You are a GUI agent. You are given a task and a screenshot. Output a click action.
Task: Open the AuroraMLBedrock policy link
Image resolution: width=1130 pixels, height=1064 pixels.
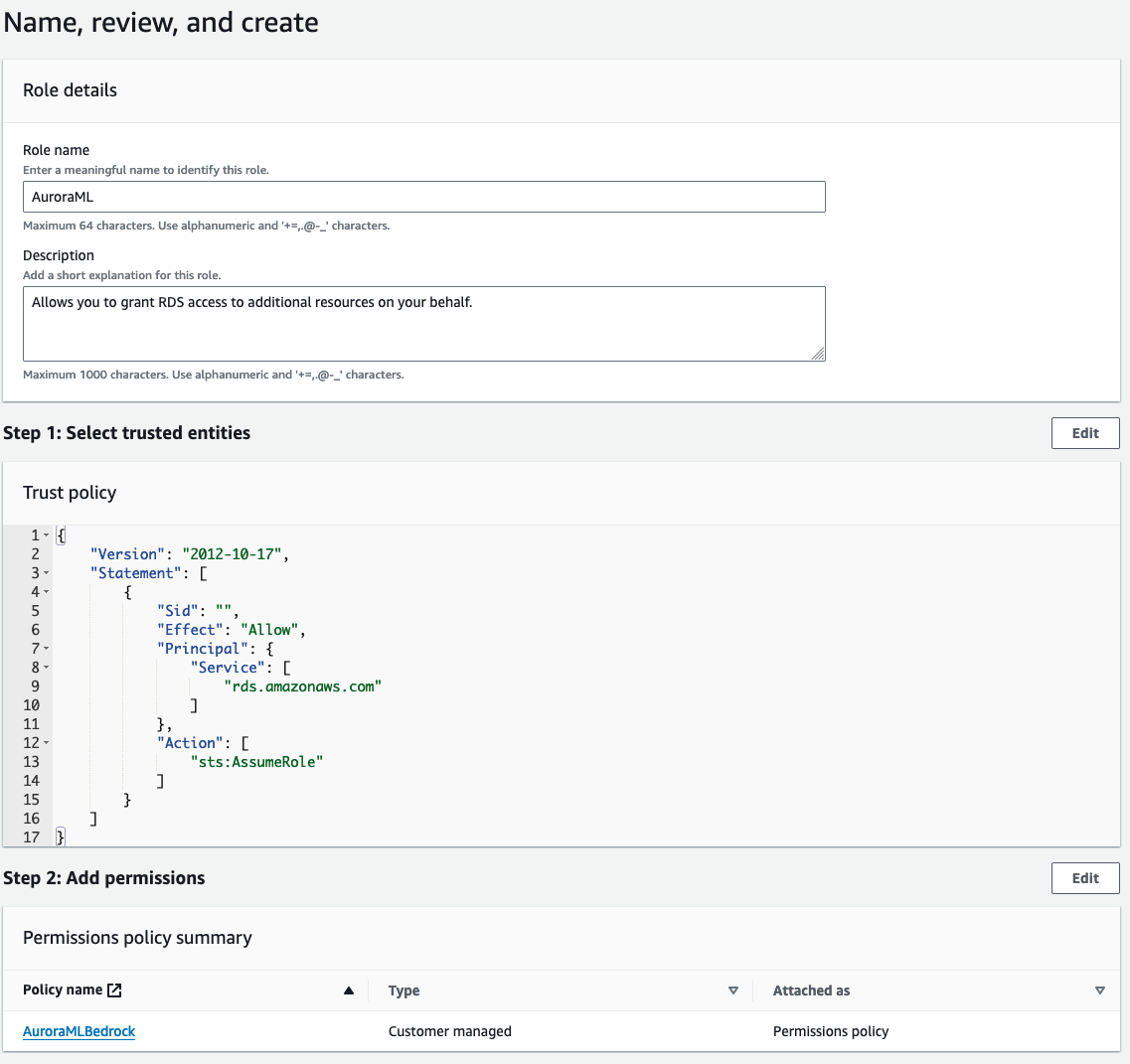click(80, 1031)
